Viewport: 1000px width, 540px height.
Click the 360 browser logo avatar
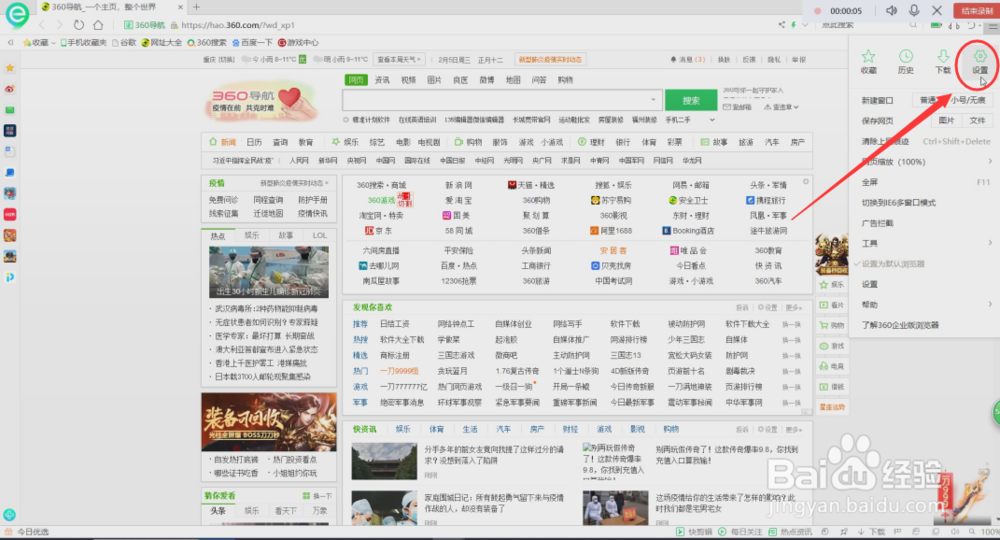coord(17,15)
